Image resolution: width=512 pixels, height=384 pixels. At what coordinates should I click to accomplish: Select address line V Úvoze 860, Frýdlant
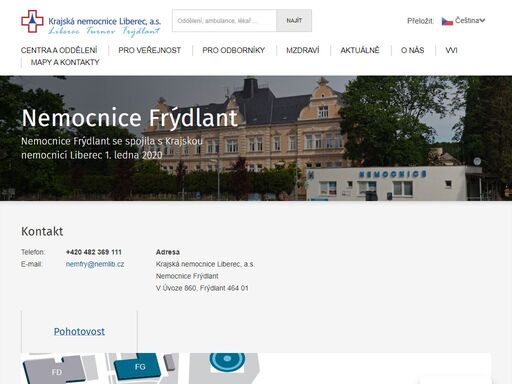[x=202, y=288]
